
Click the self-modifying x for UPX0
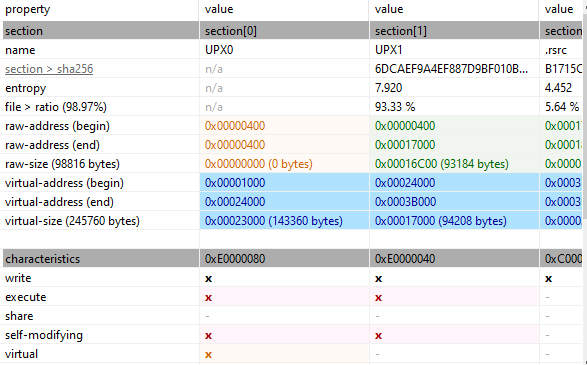pos(209,336)
